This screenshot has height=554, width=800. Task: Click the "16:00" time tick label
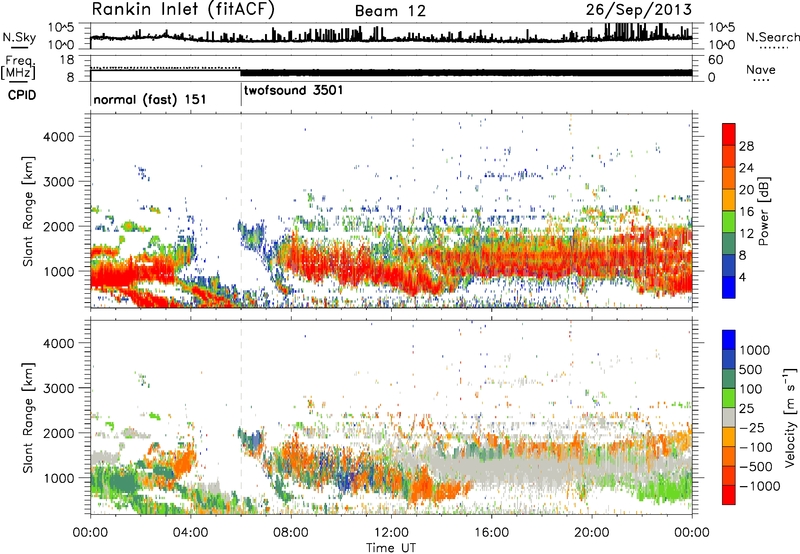pos(491,533)
